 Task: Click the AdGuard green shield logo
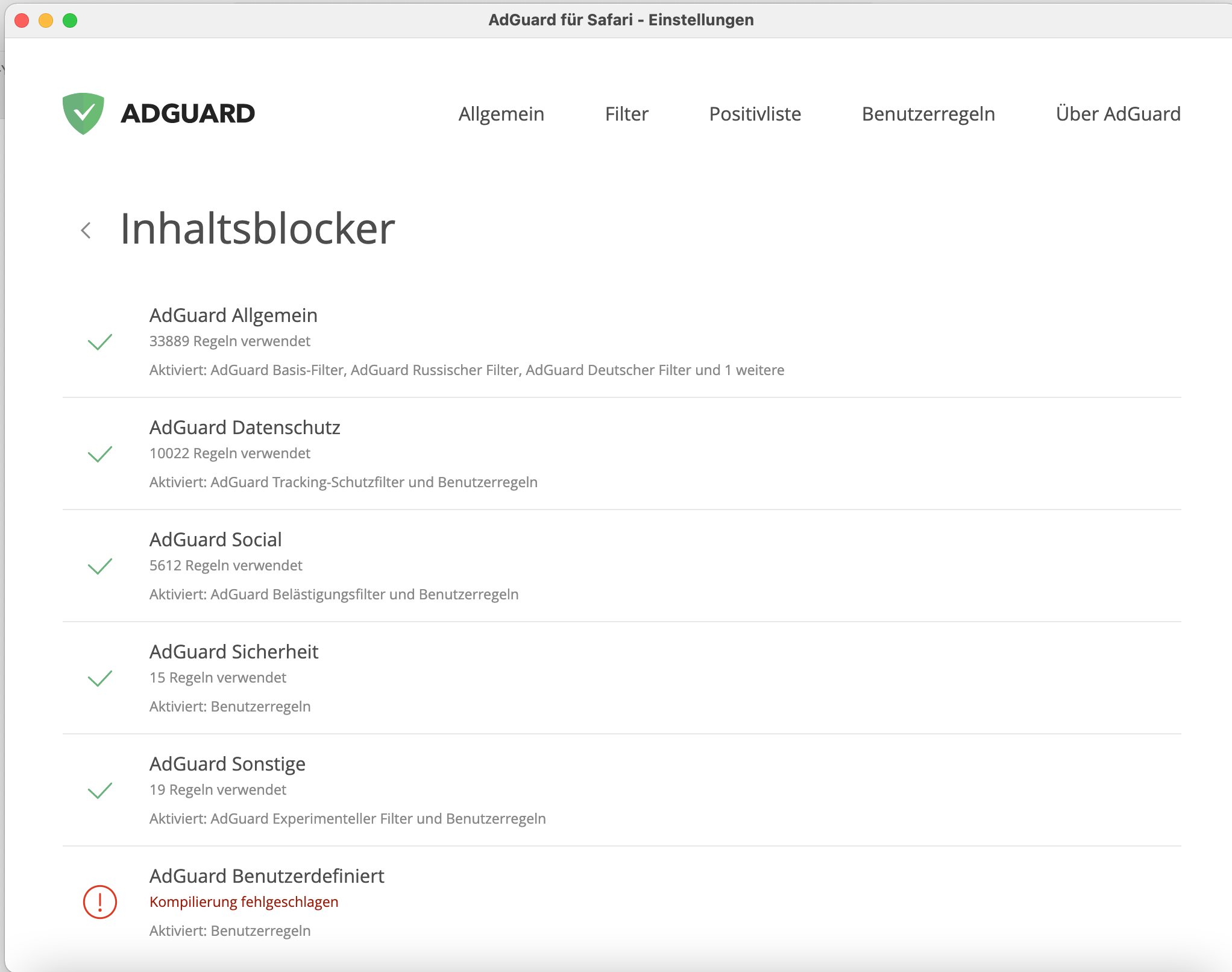pos(83,113)
